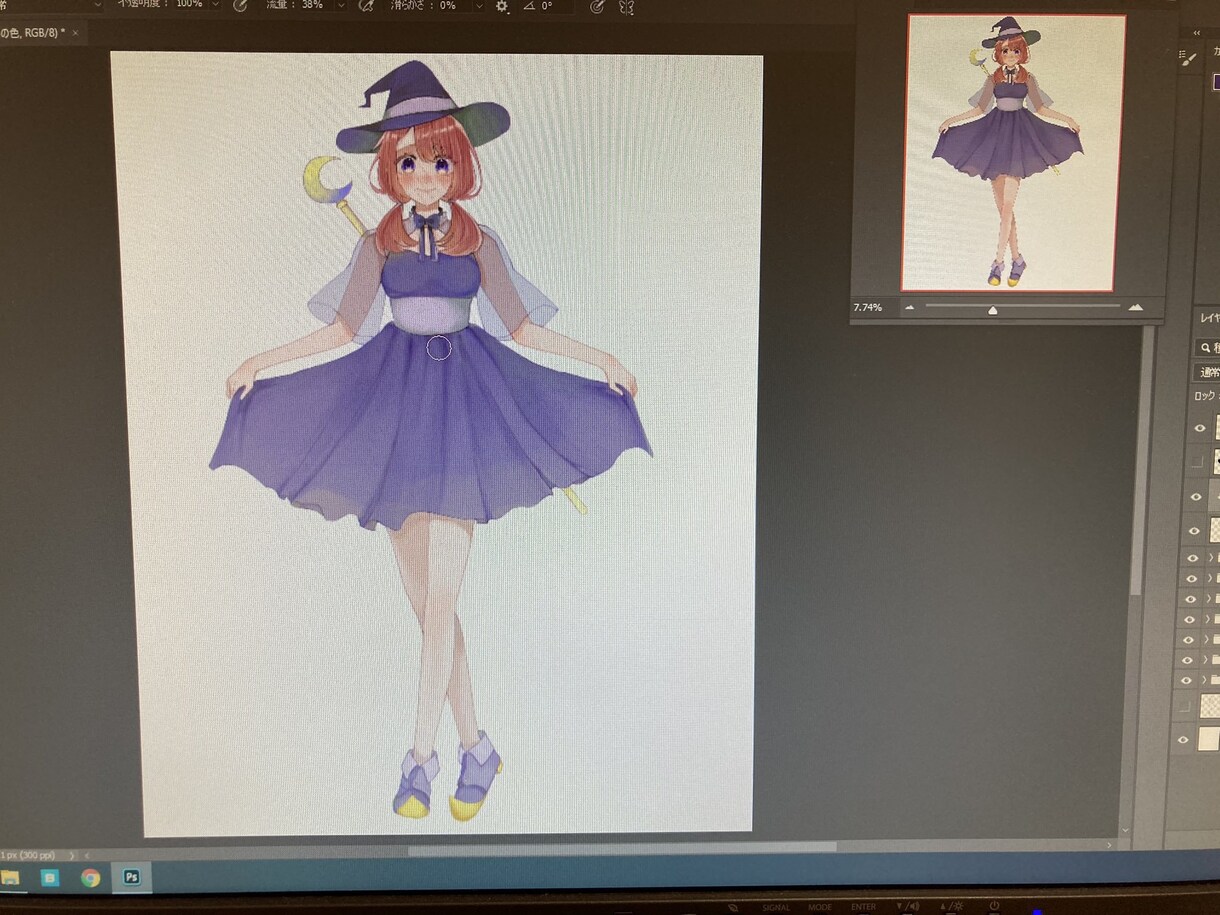1220x915 pixels.
Task: Open the flow 38% dropdown arrow
Action: tap(340, 5)
